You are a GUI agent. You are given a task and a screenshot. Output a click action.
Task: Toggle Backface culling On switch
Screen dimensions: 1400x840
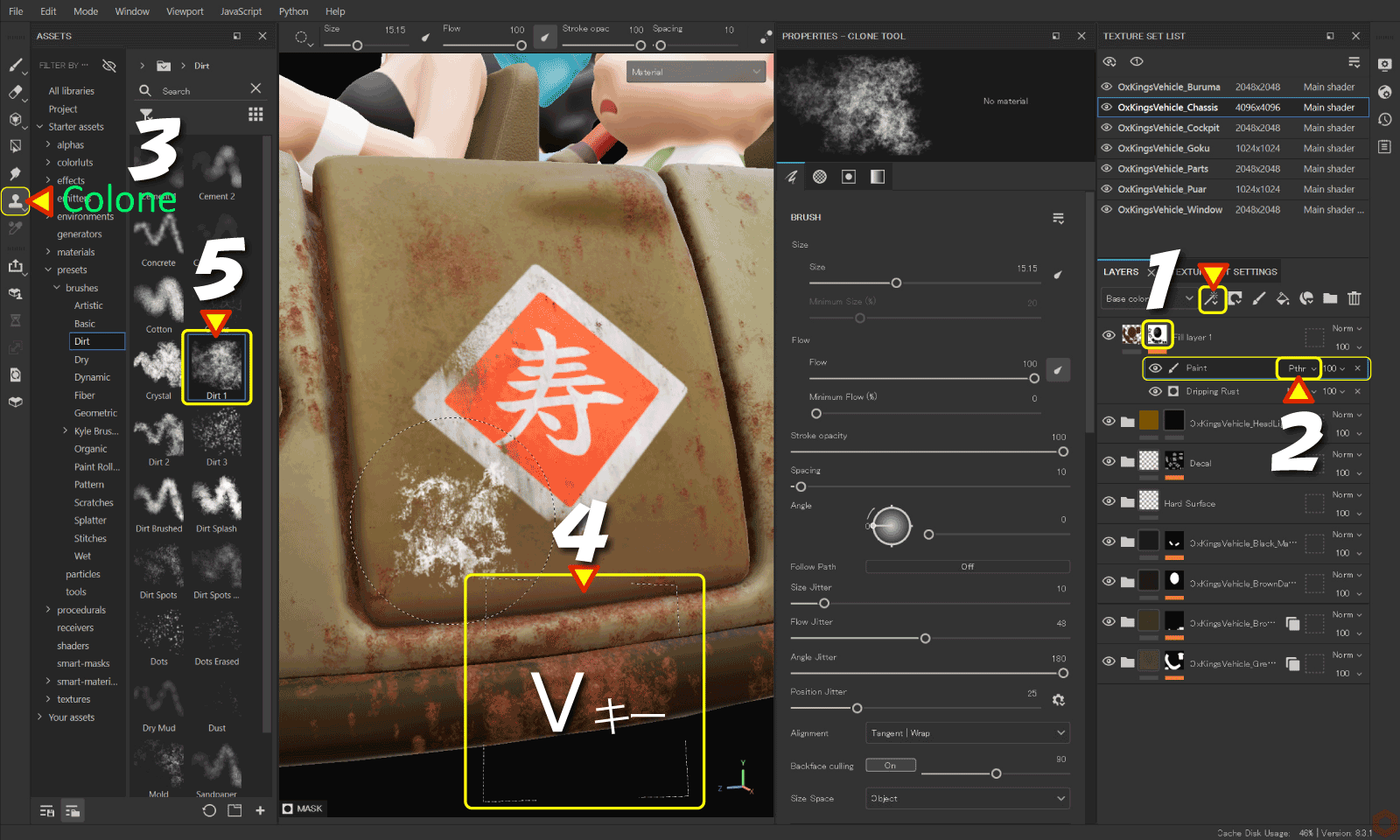pos(891,766)
